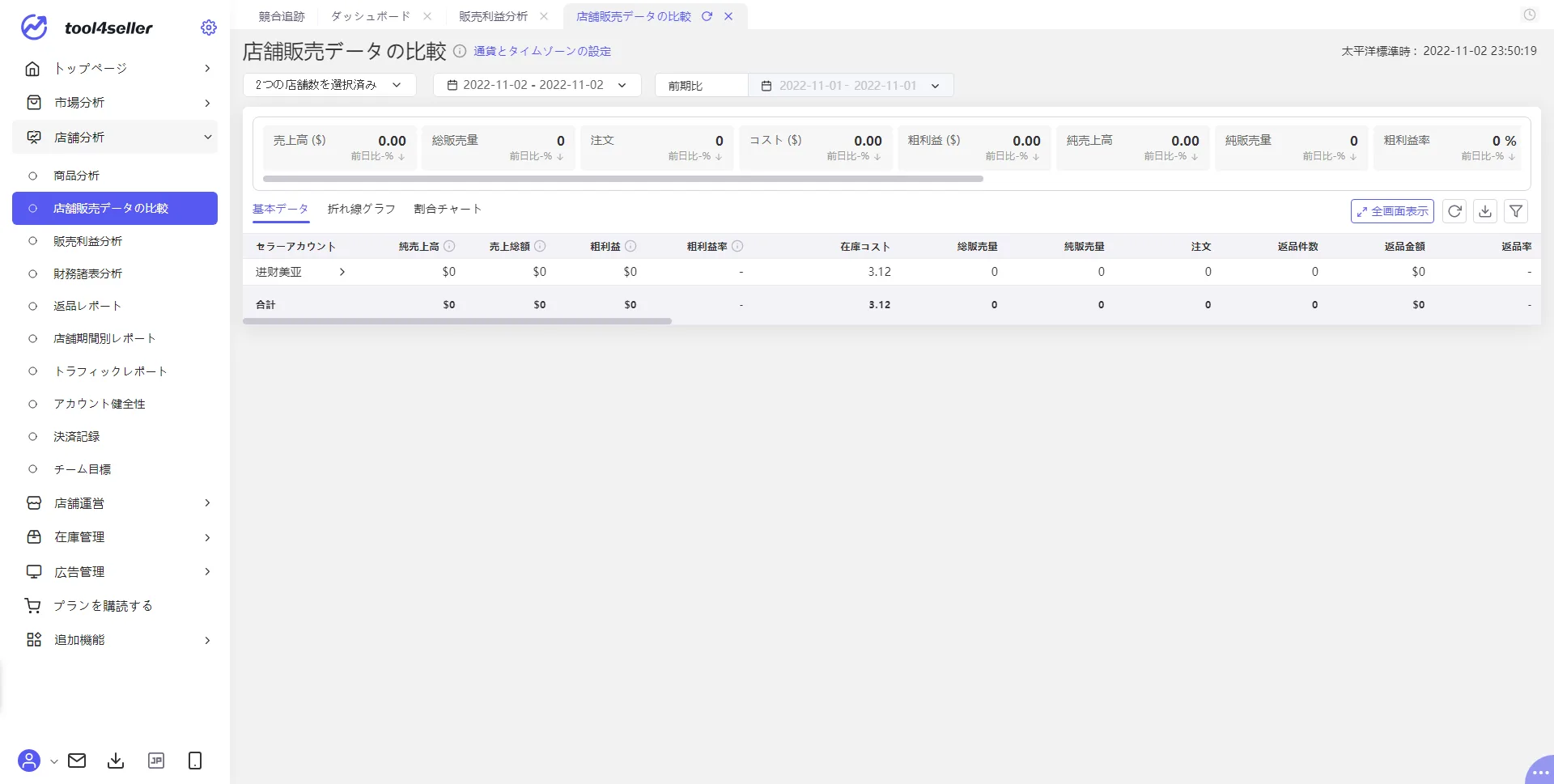Click the 全画面表示 fullscreen button
This screenshot has width=1554, height=784.
(1392, 211)
